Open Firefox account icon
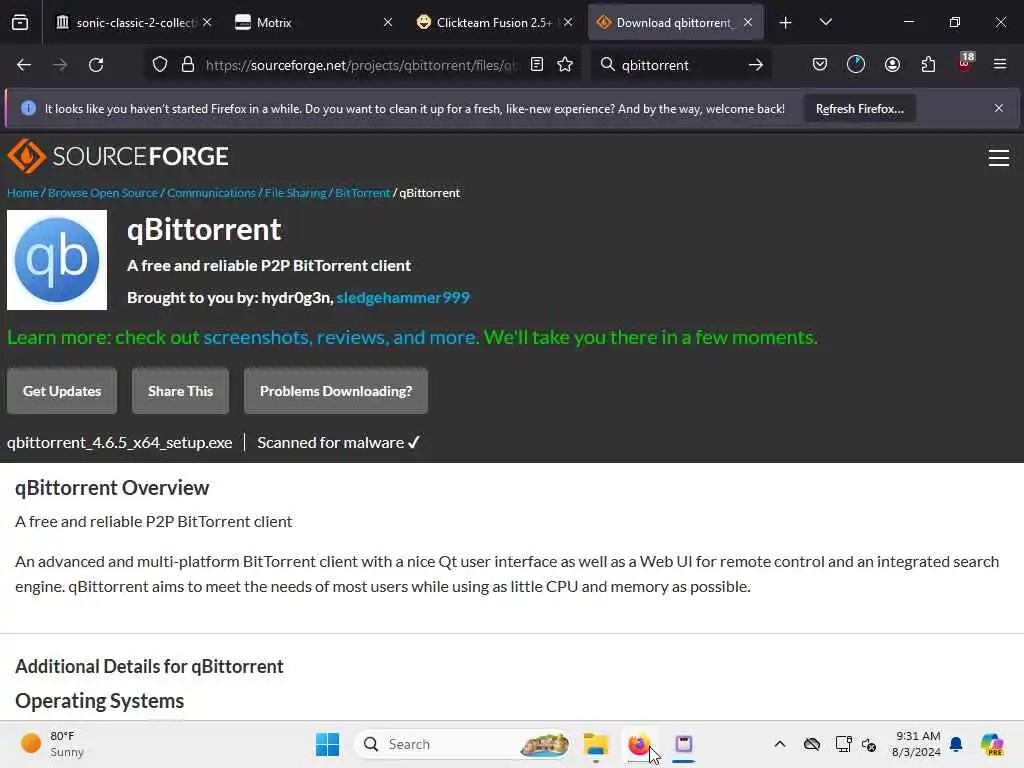Image resolution: width=1024 pixels, height=768 pixels. coord(892,65)
